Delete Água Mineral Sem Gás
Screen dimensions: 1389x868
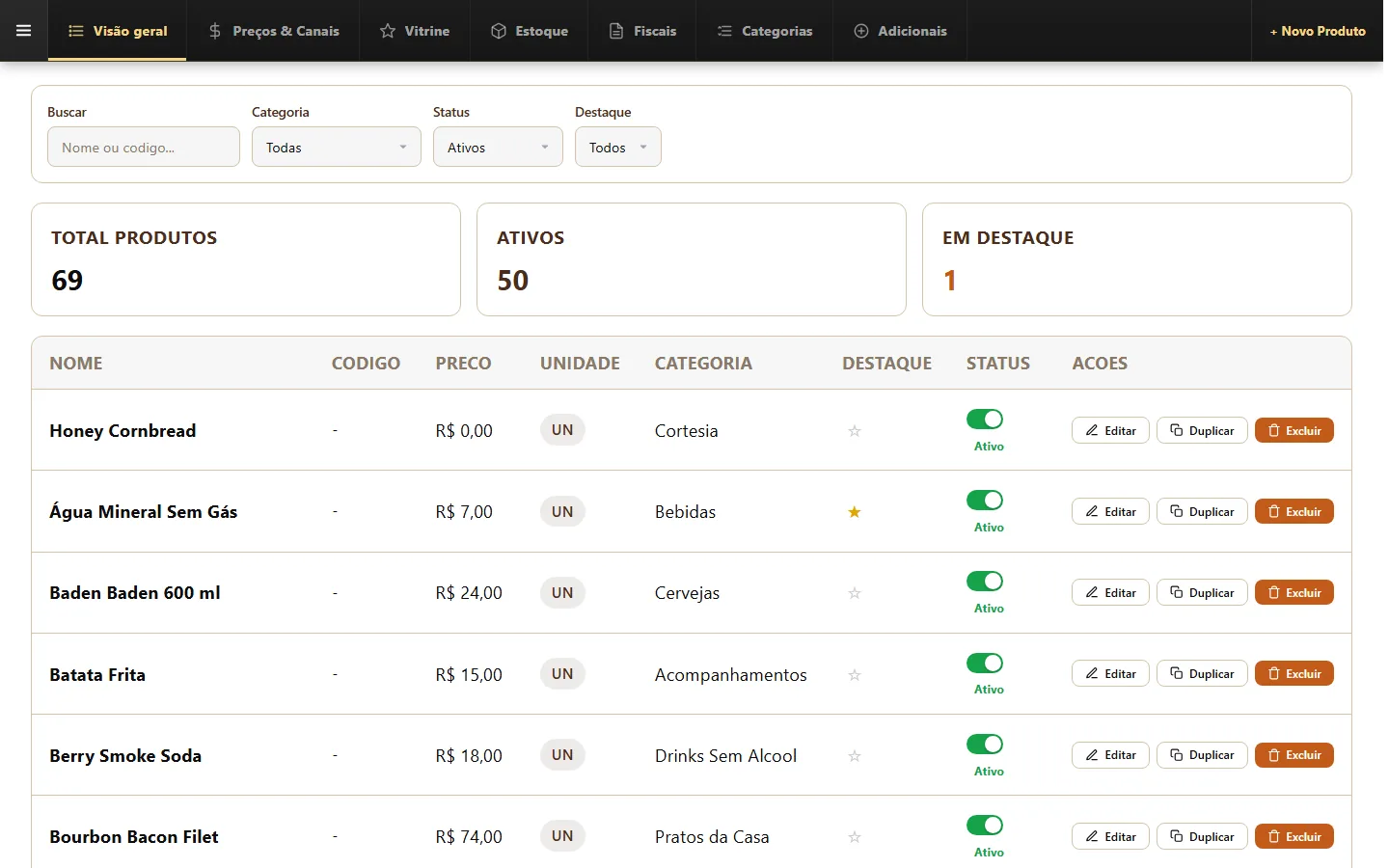point(1294,511)
